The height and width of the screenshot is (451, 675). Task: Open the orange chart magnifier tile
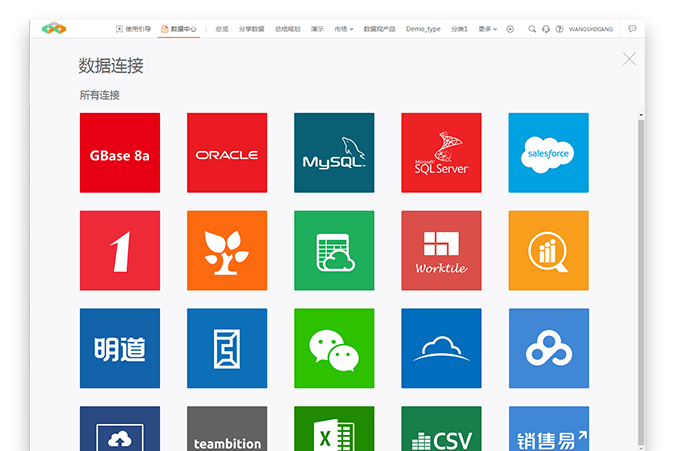click(x=548, y=250)
